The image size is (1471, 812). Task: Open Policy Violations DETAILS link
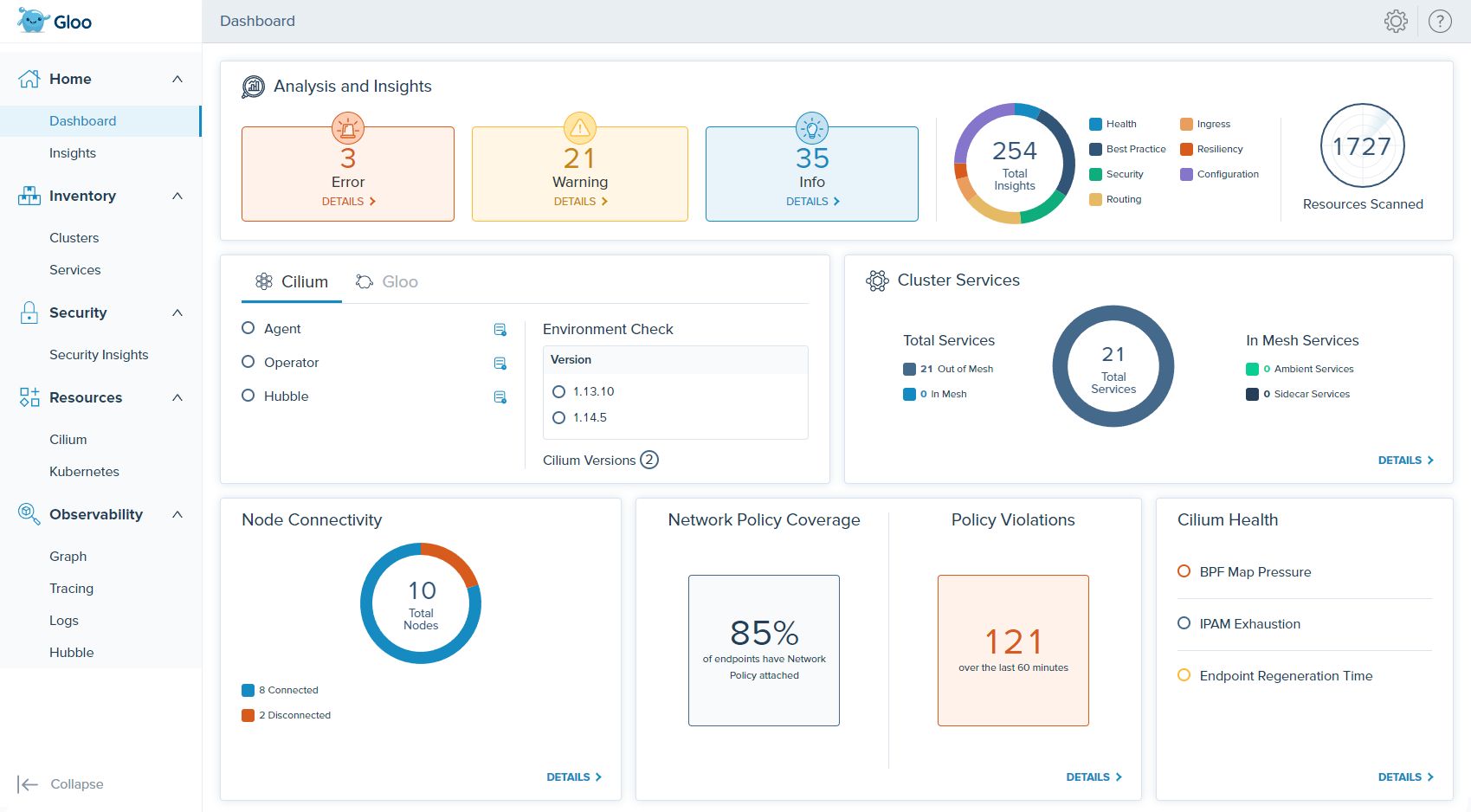[x=1094, y=777]
